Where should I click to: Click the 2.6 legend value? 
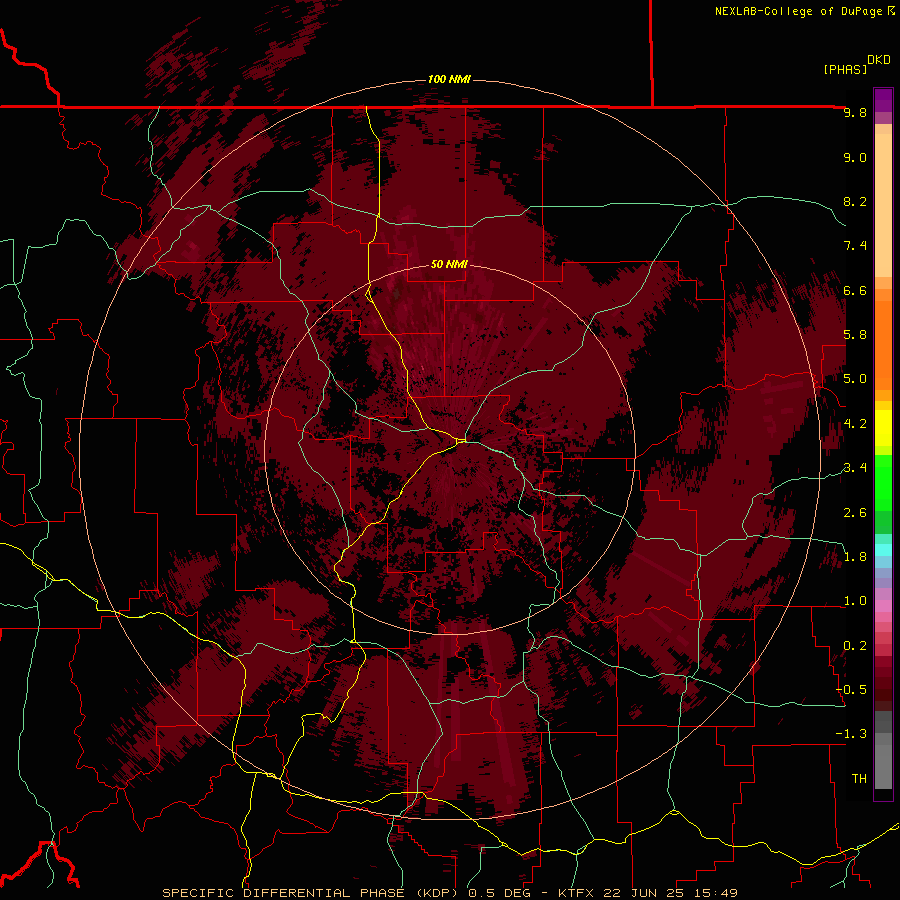click(855, 512)
